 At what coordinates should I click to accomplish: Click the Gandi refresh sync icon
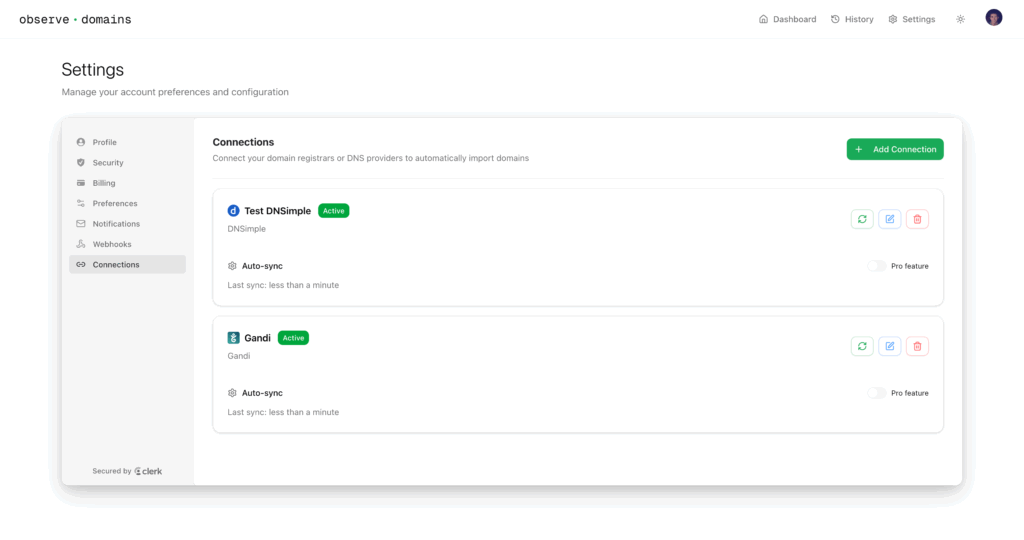pos(862,346)
